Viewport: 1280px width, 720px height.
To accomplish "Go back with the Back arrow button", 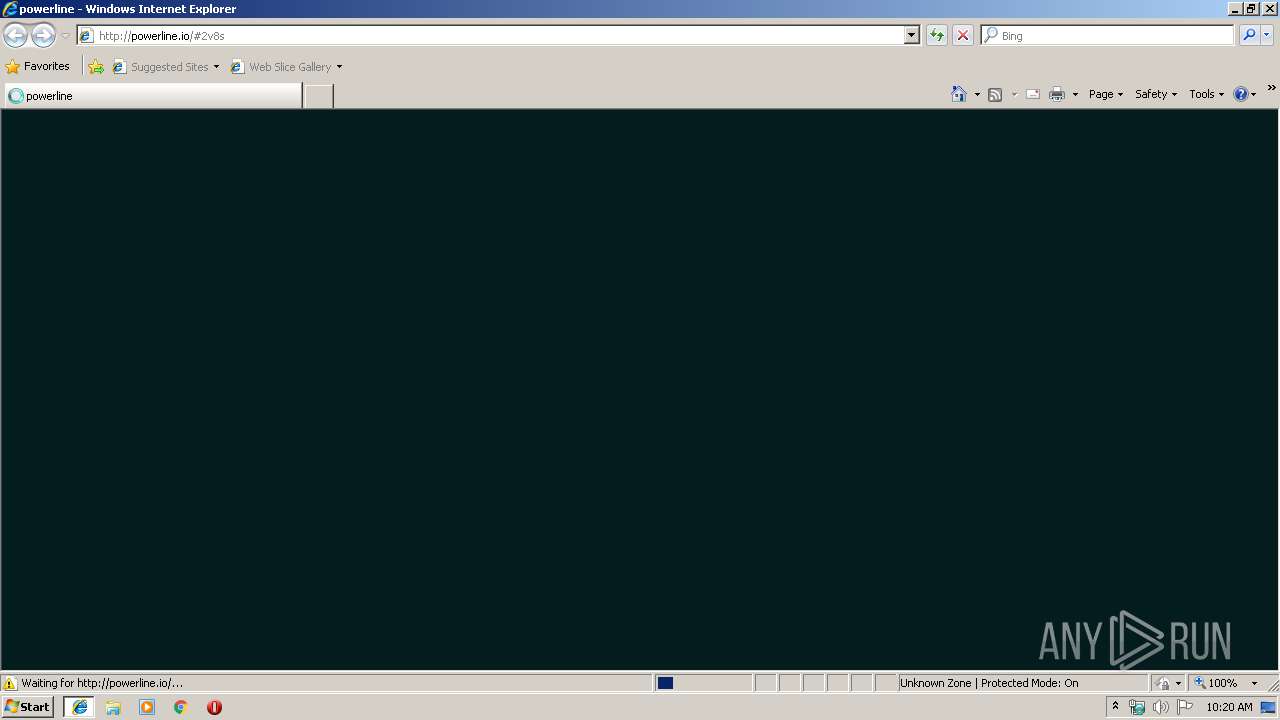I will (x=15, y=36).
